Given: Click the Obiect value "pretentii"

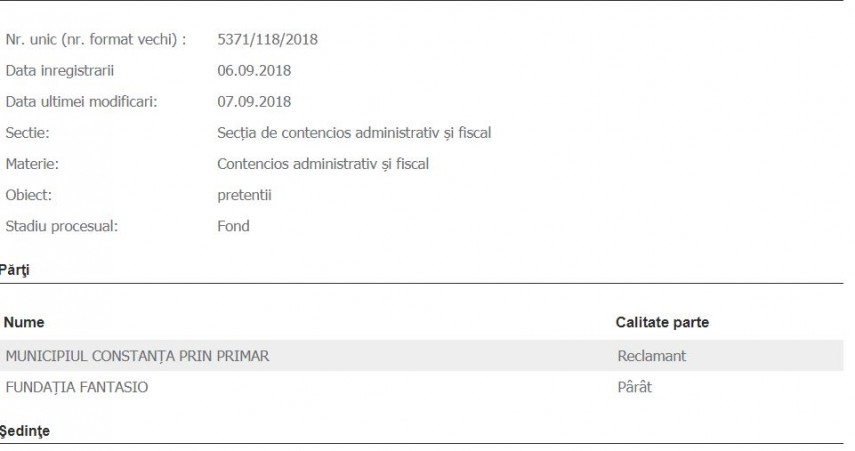Looking at the screenshot, I should tap(244, 195).
